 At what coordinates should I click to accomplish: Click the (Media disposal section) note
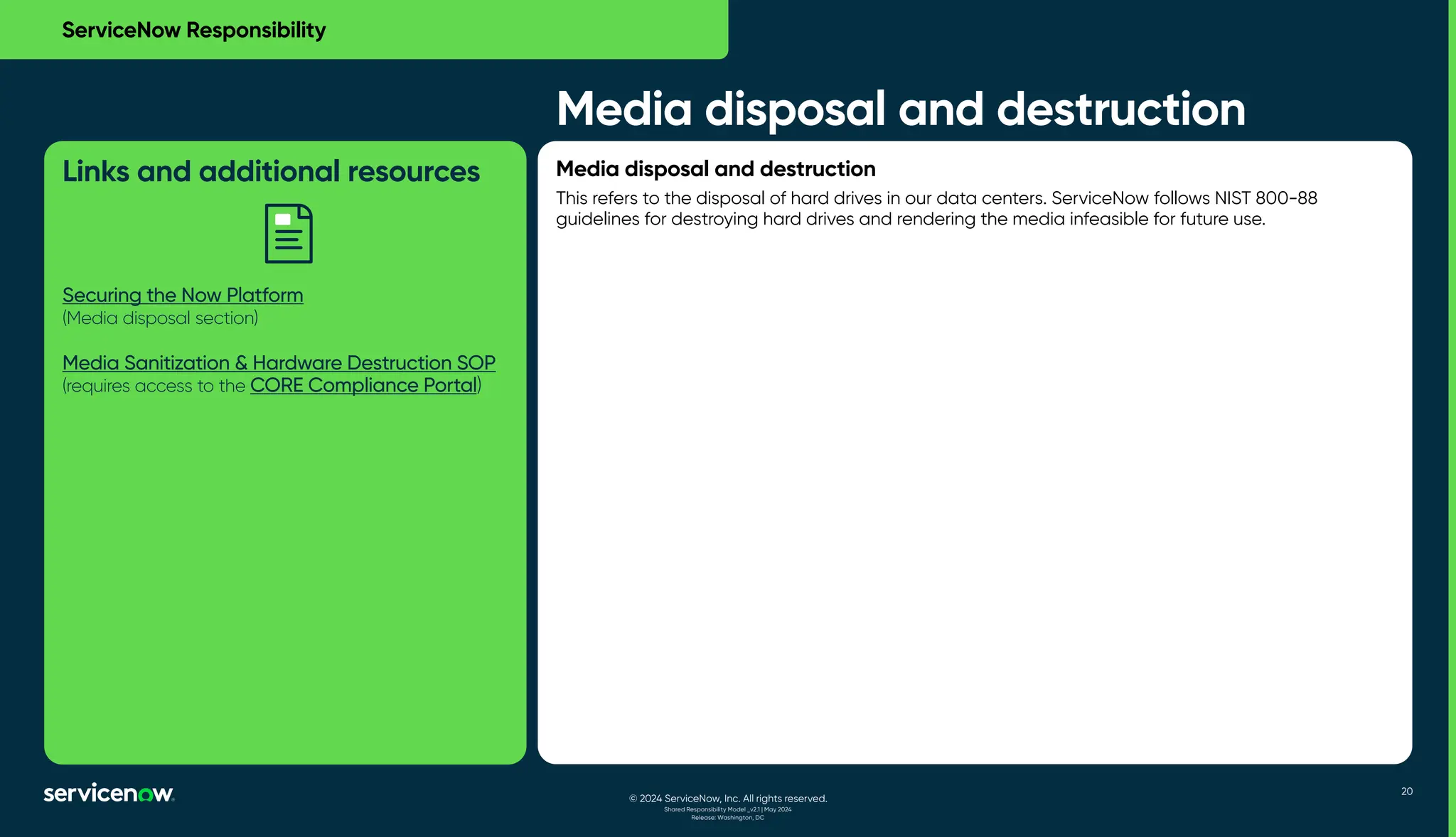[160, 318]
